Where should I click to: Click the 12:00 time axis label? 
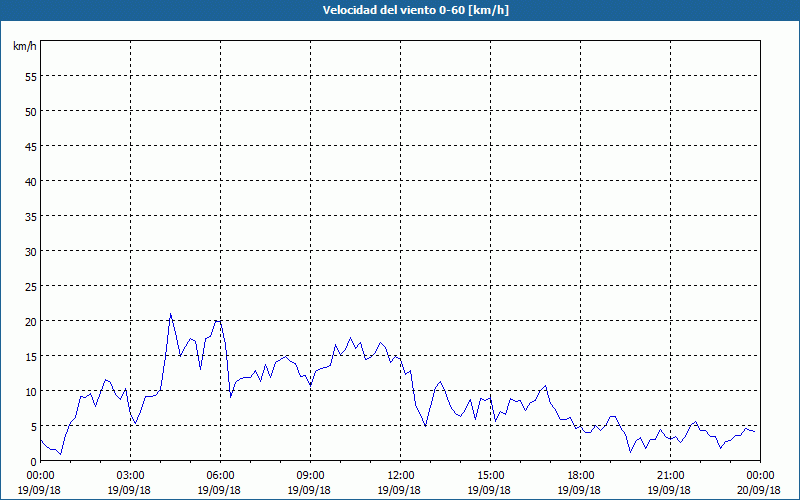click(401, 476)
